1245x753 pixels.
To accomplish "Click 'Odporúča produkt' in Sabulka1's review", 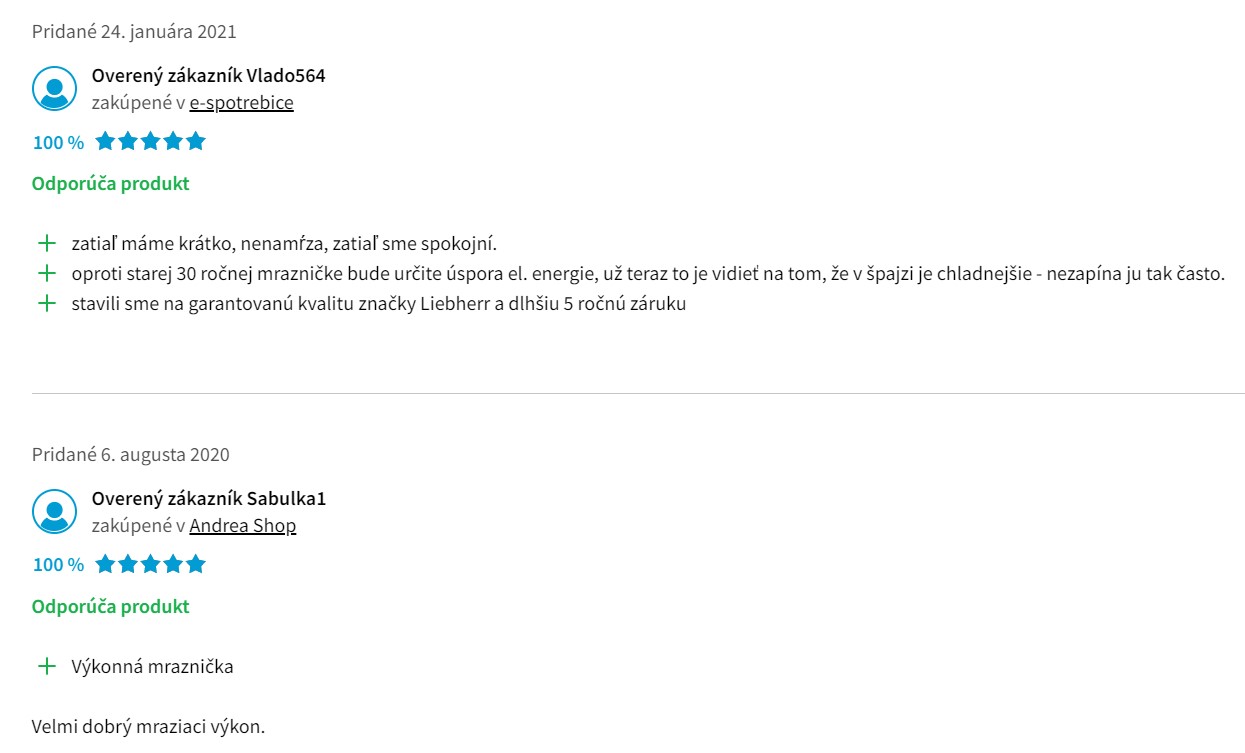I will (110, 606).
